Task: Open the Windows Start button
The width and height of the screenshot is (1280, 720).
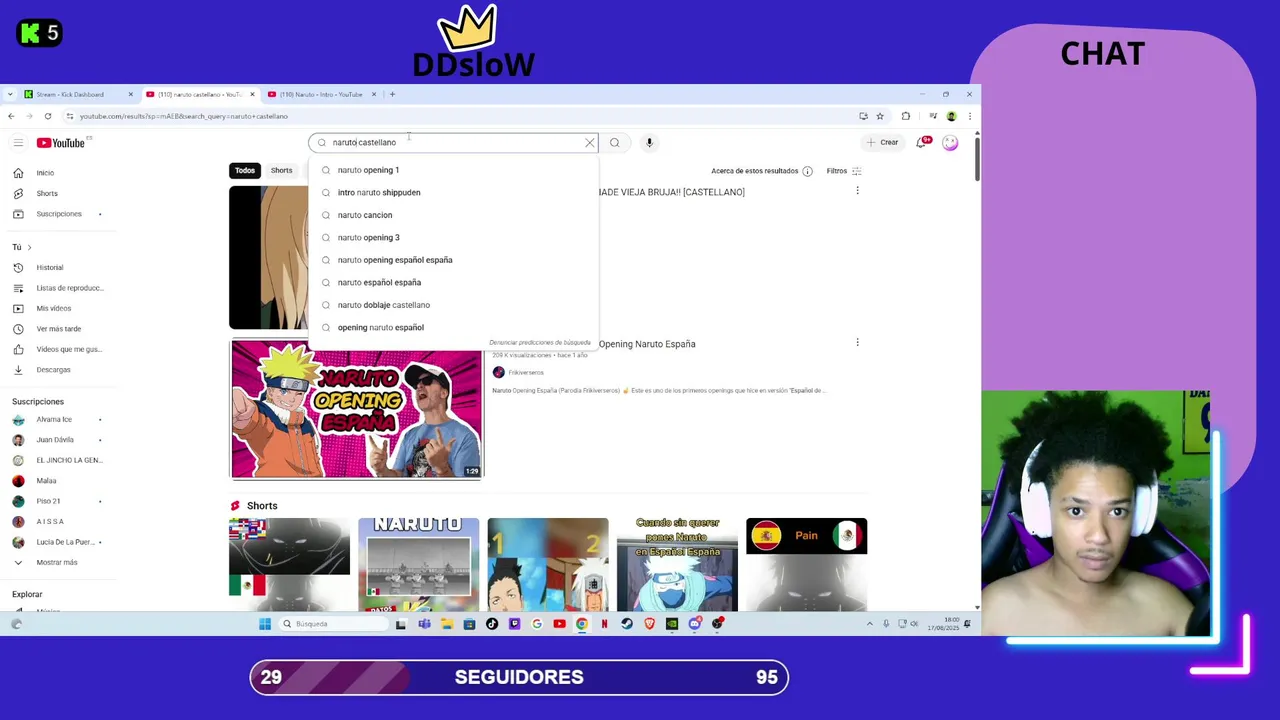Action: click(265, 624)
